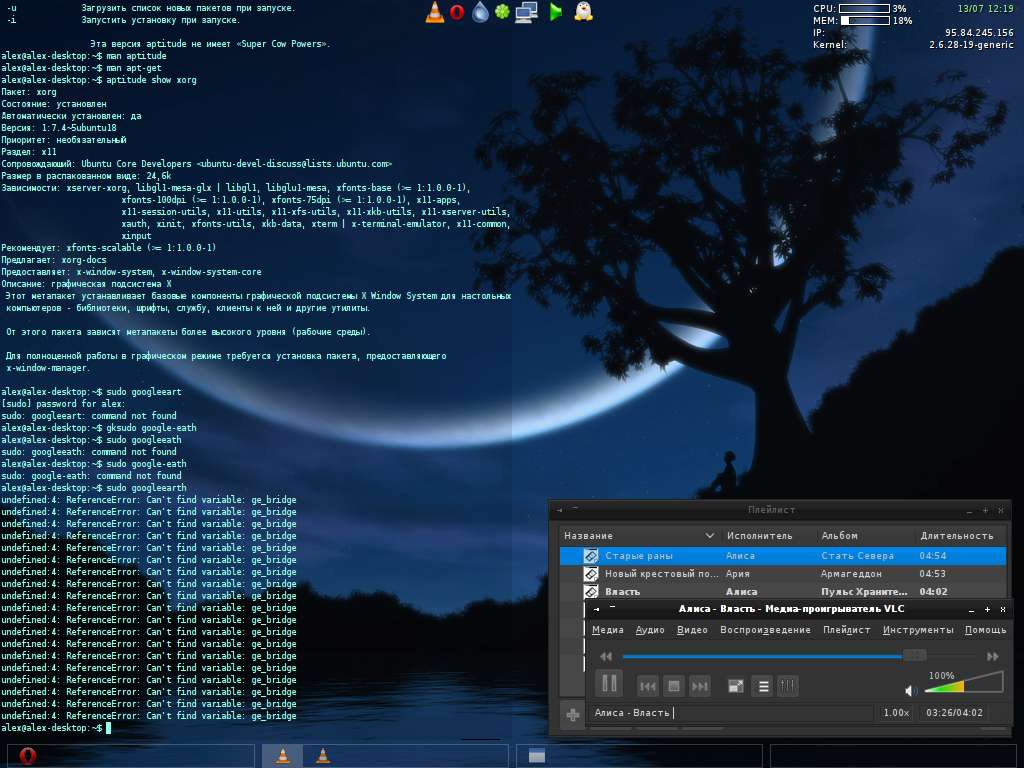This screenshot has height=768, width=1024.
Task: Open the Медиа menu in VLC
Action: pos(607,630)
